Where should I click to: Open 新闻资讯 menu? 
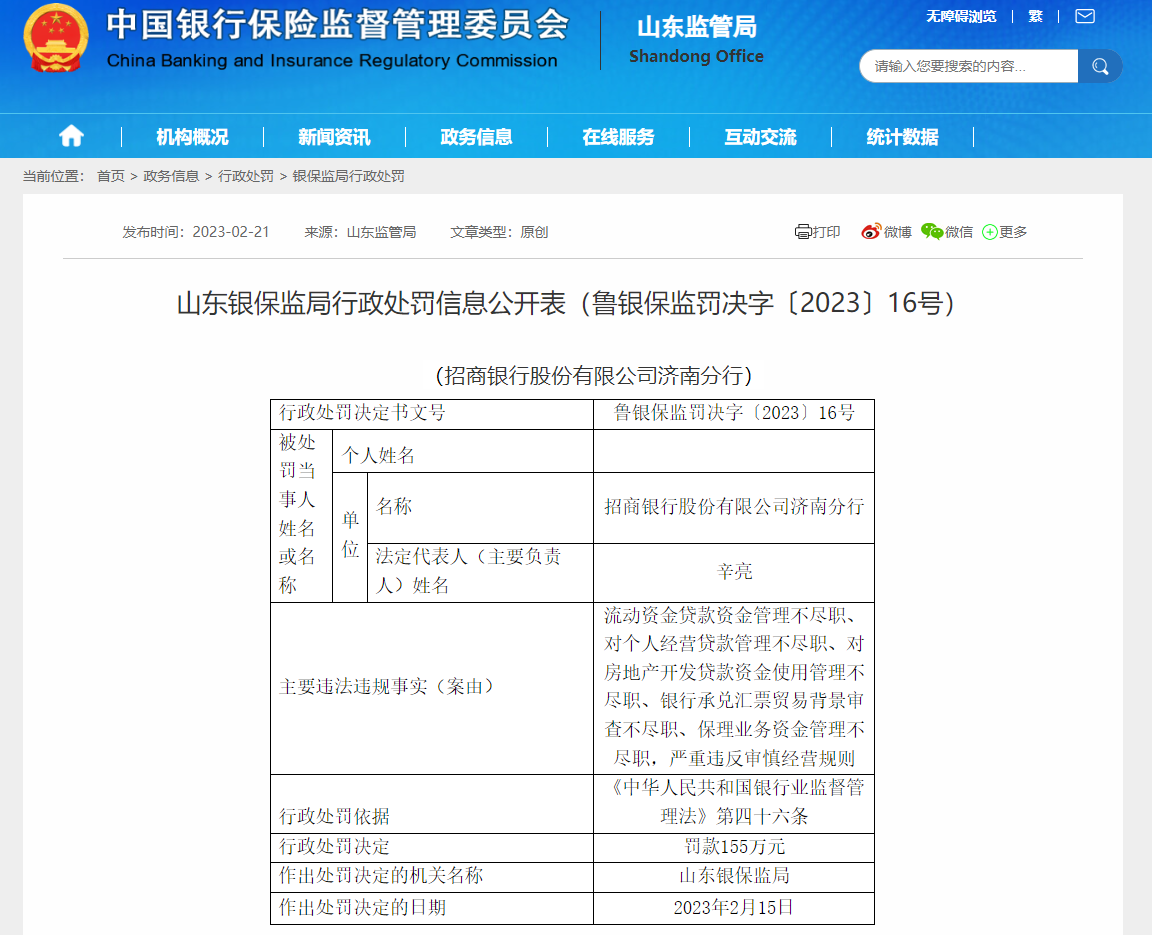[334, 137]
